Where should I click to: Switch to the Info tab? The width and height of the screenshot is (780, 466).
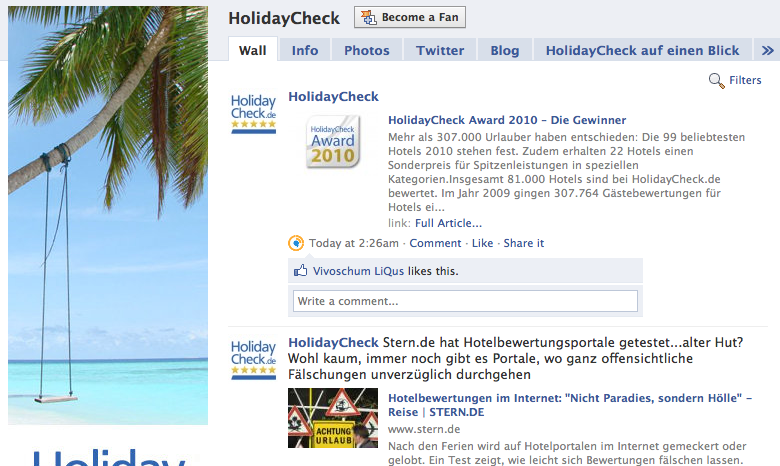point(305,50)
